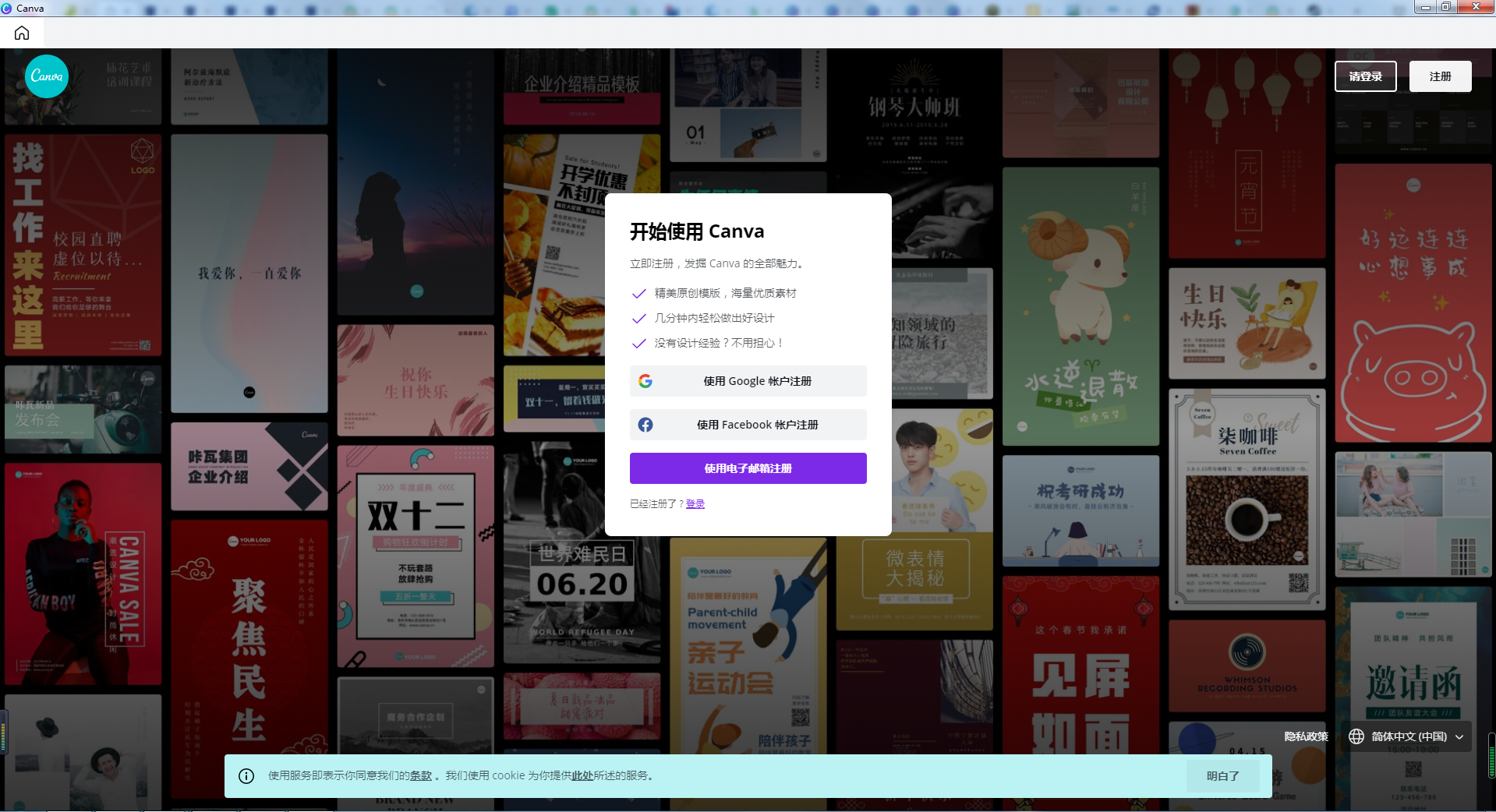Click the Facebook logo icon
The height and width of the screenshot is (812, 1496).
pos(645,425)
